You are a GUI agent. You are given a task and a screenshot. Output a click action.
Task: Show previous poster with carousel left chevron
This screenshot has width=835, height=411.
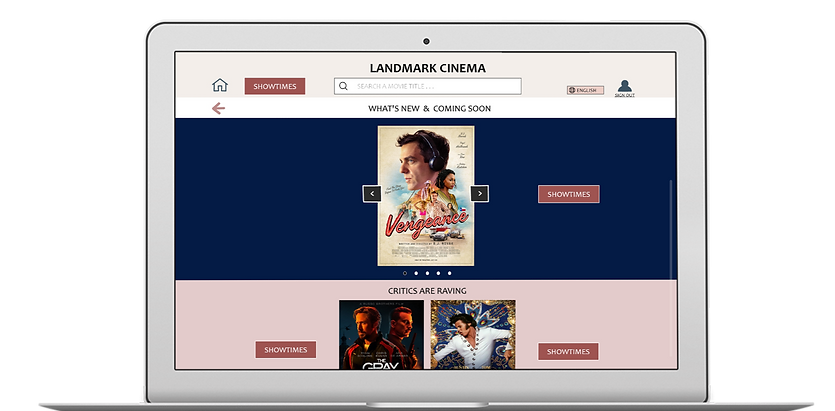coord(372,194)
